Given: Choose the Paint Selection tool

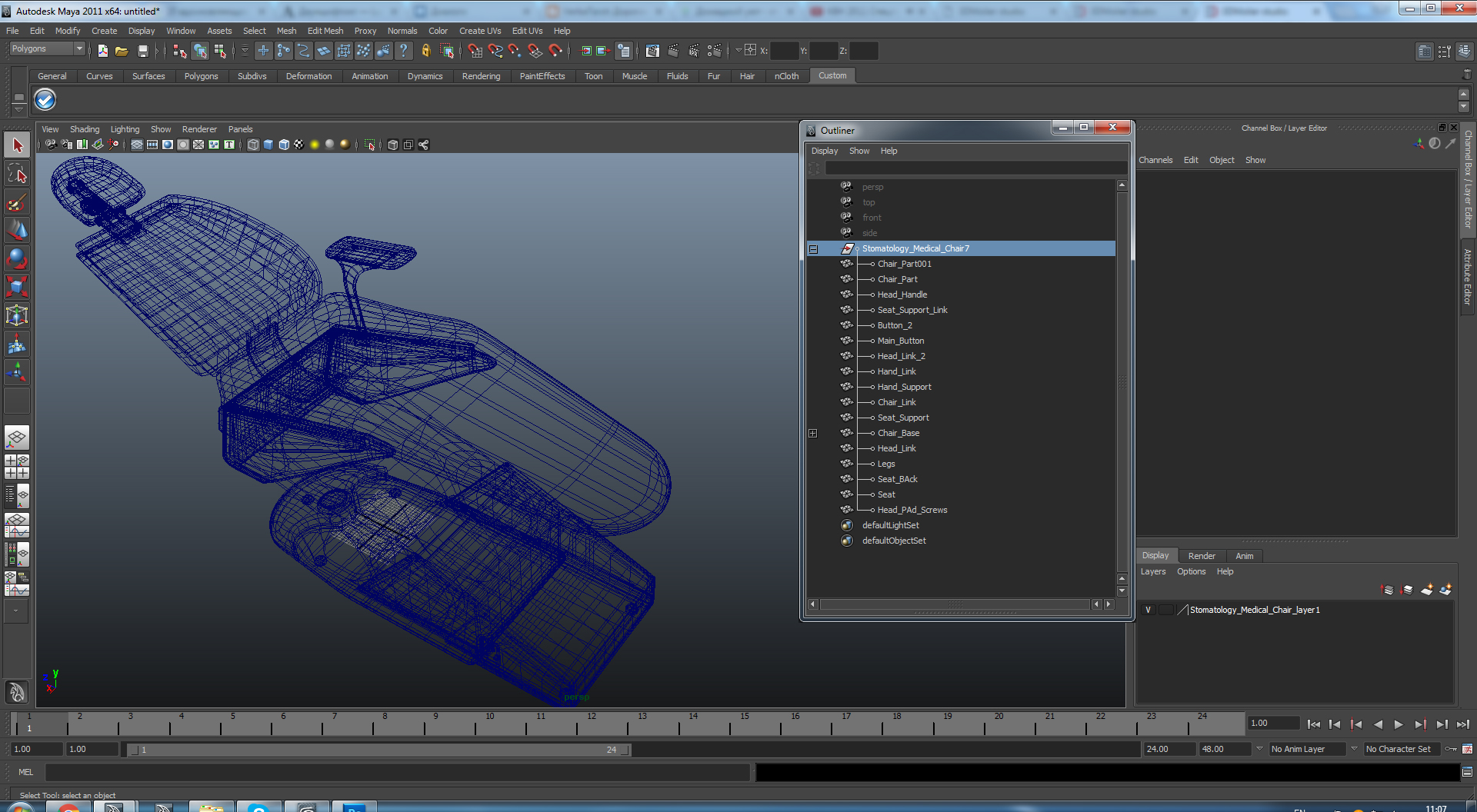Looking at the screenshot, I should [17, 203].
